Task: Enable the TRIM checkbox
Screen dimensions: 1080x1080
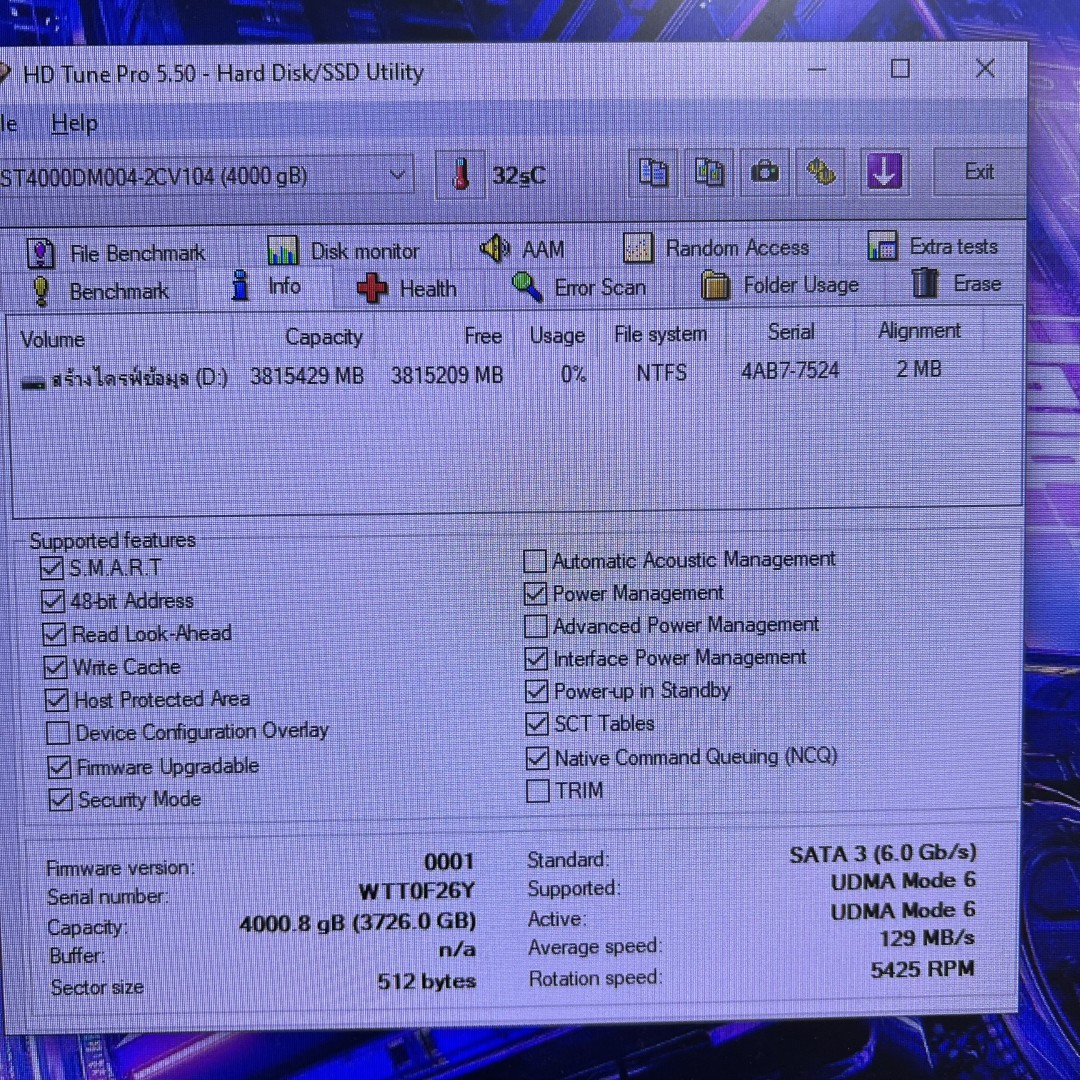Action: coord(538,791)
